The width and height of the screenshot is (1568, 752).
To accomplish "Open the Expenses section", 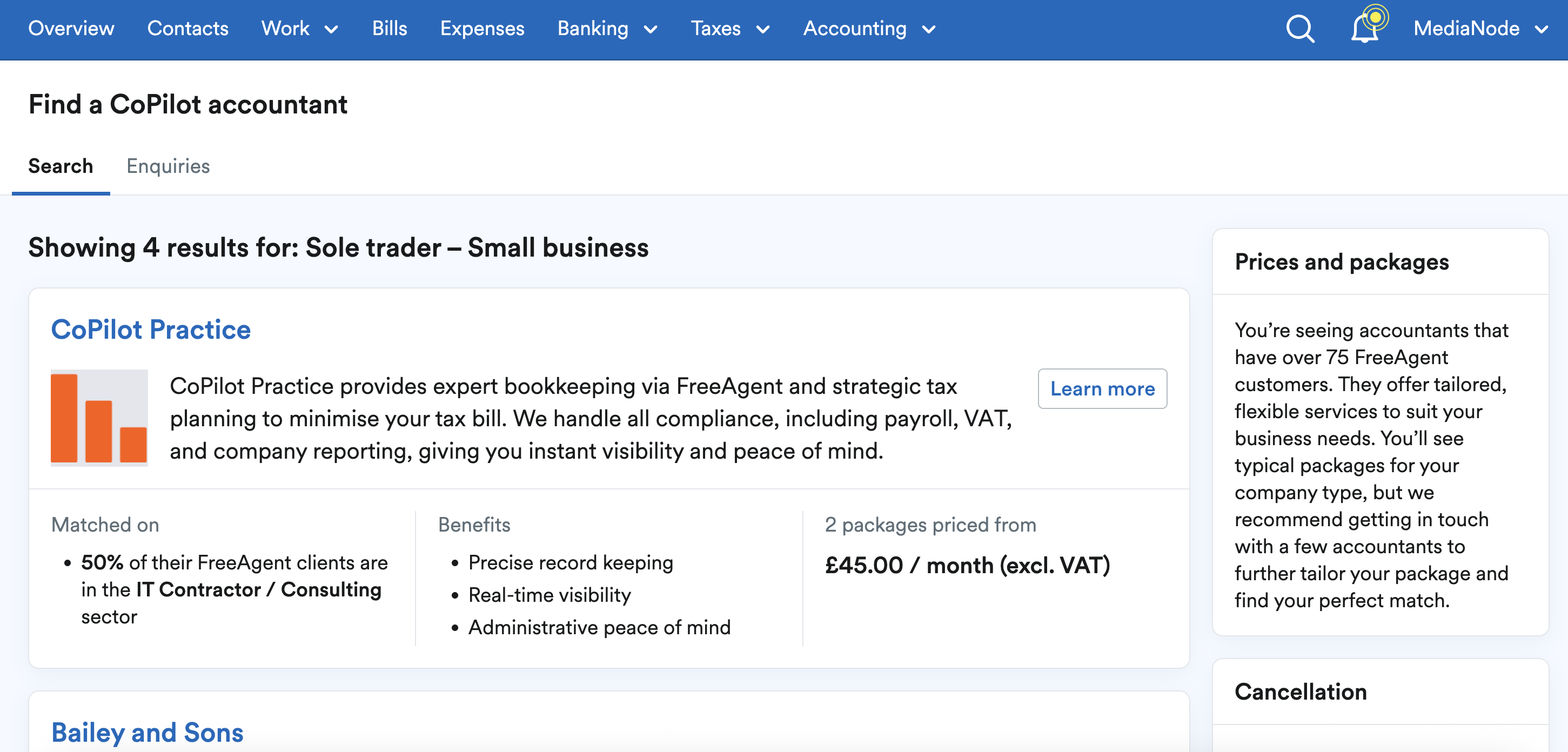I will point(482,29).
